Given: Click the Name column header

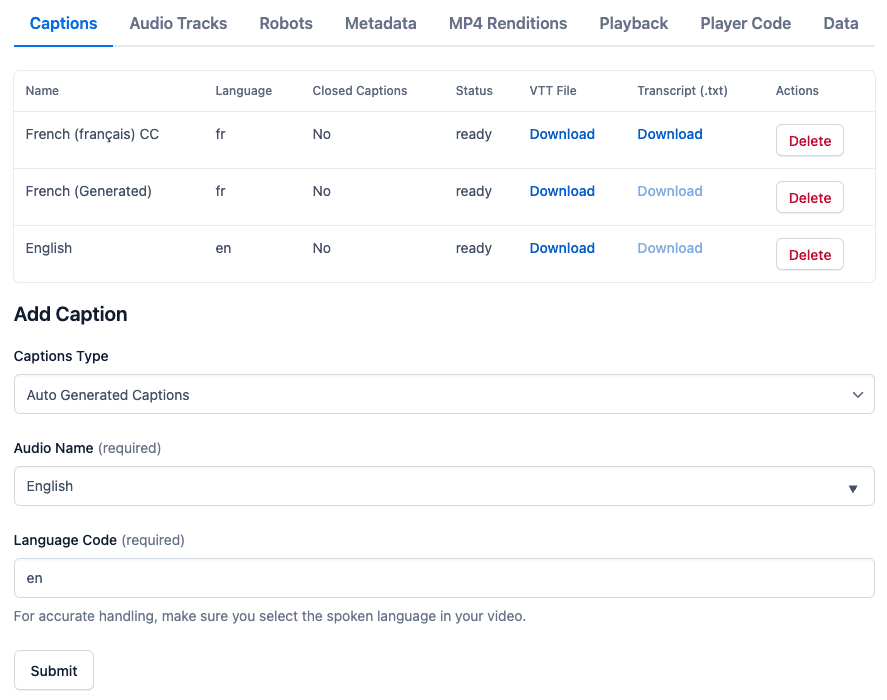Looking at the screenshot, I should point(42,91).
